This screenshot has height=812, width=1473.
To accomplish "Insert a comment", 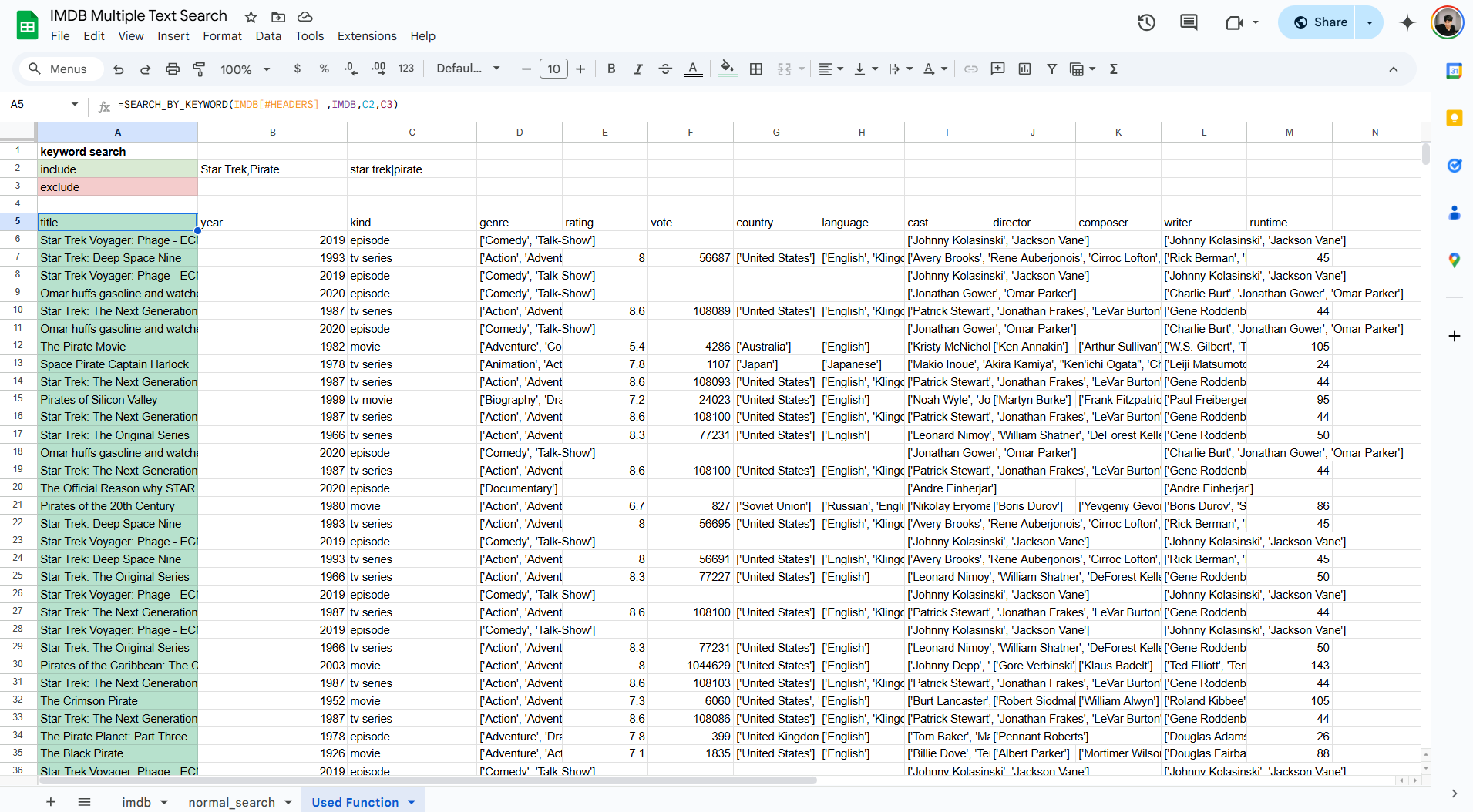I will 997,69.
